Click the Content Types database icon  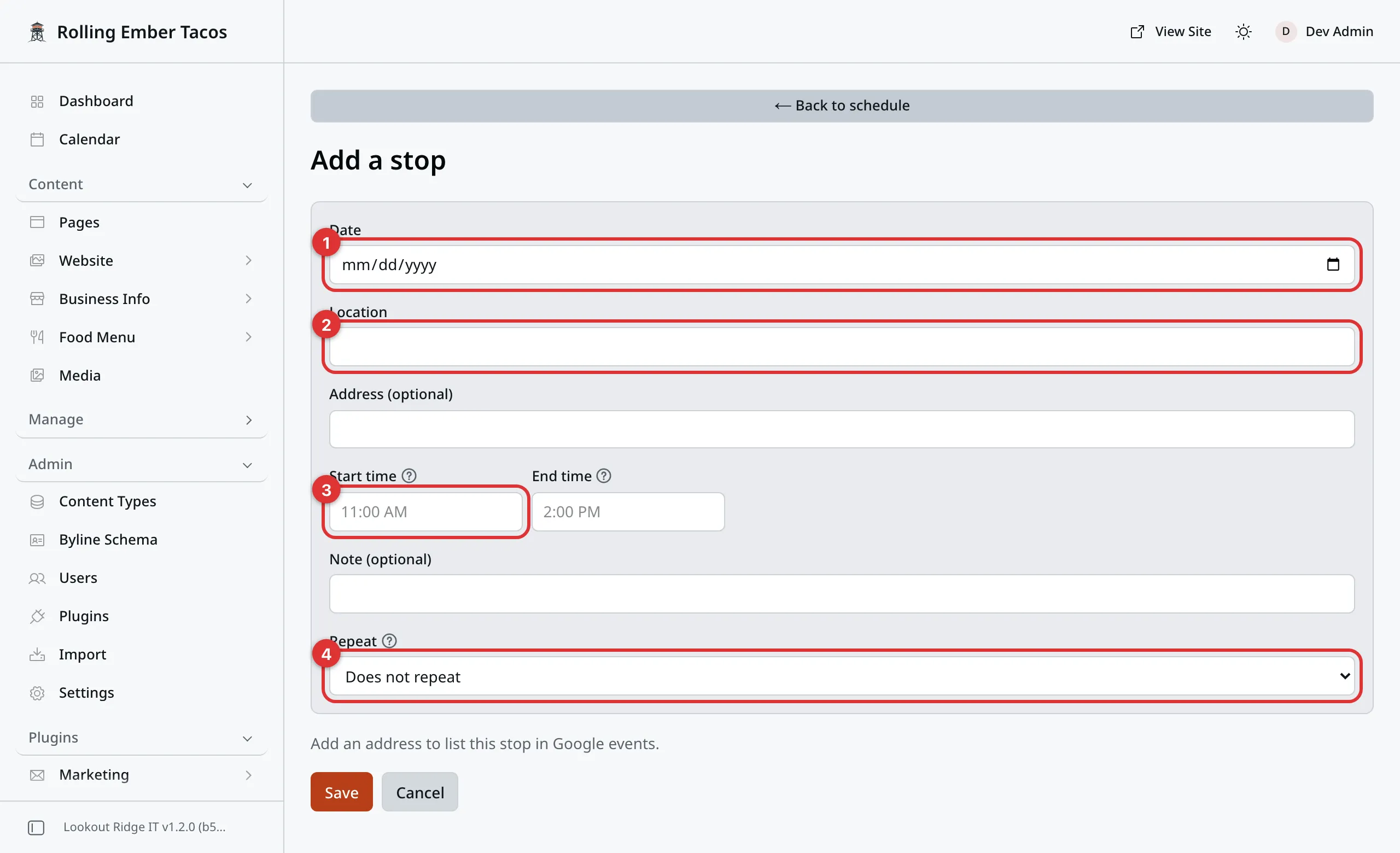click(37, 501)
